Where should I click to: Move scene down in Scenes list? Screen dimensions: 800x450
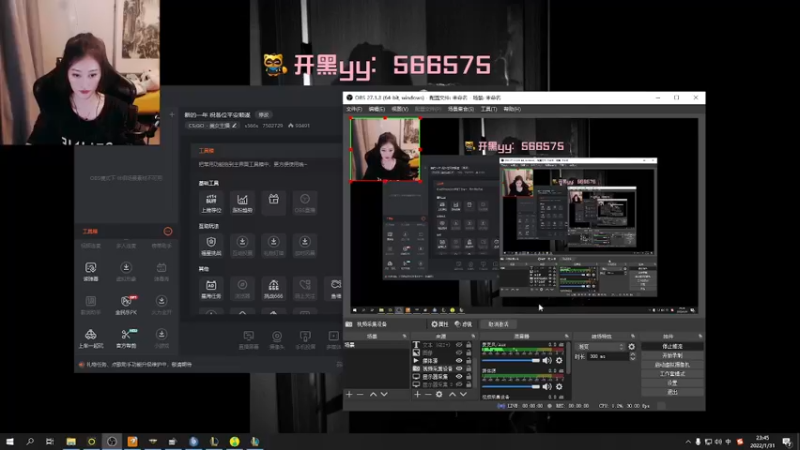[x=384, y=394]
